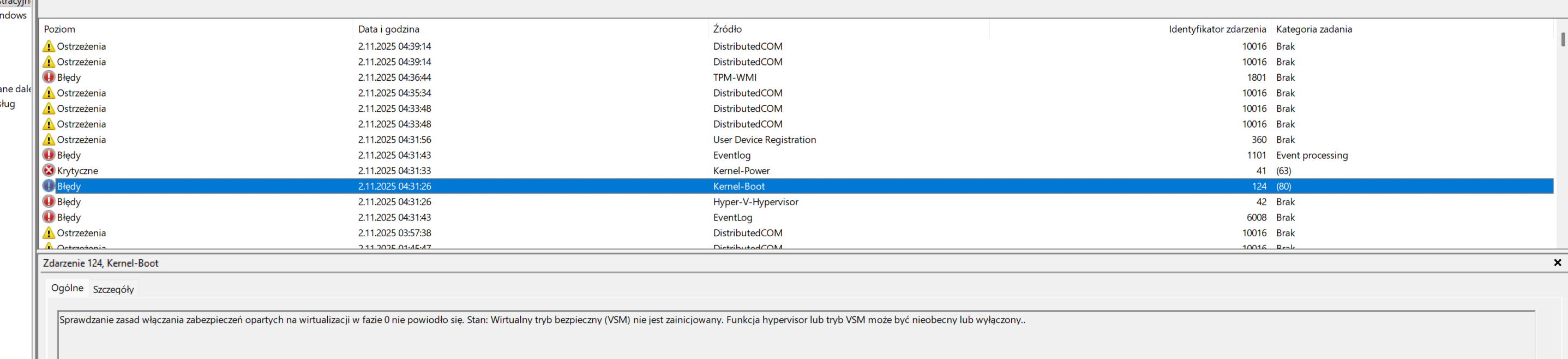1568x359 pixels.
Task: Sort by Kategoria zadania column header
Action: [x=1313, y=29]
